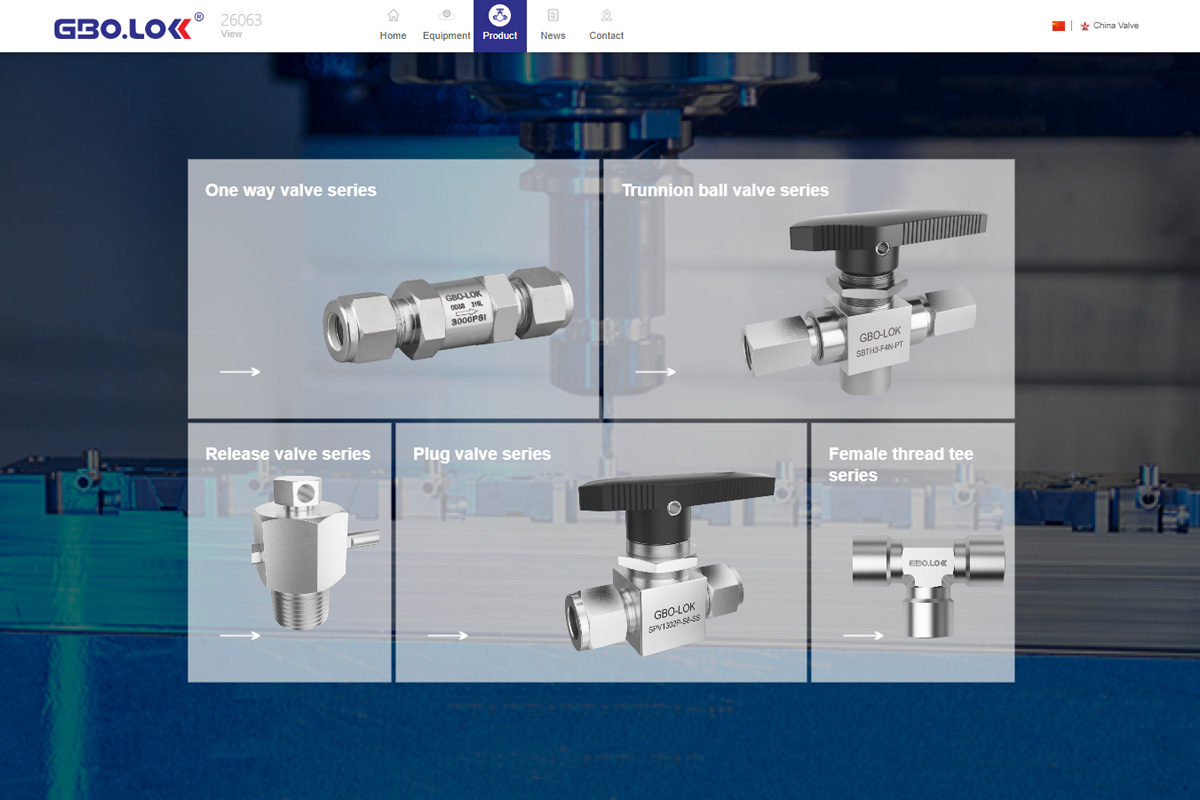The height and width of the screenshot is (800, 1200).
Task: Open the News menu label
Action: (x=553, y=36)
